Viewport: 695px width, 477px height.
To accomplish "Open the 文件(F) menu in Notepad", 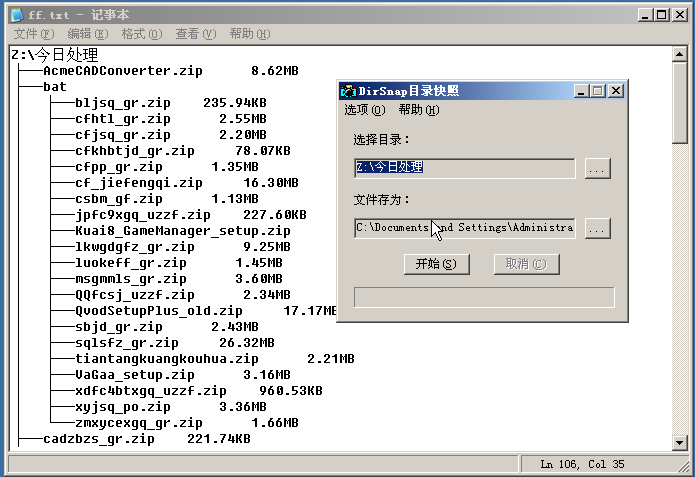I will 34,34.
